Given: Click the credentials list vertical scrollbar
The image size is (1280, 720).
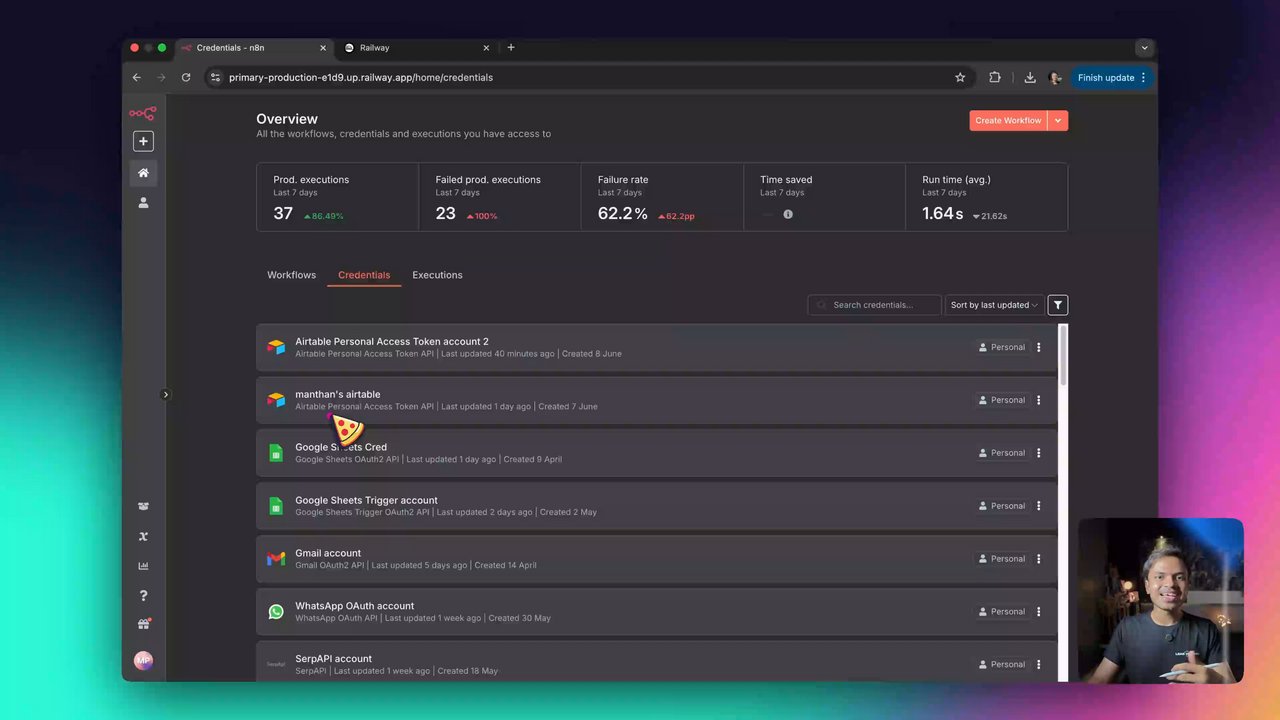Looking at the screenshot, I should 1063,354.
